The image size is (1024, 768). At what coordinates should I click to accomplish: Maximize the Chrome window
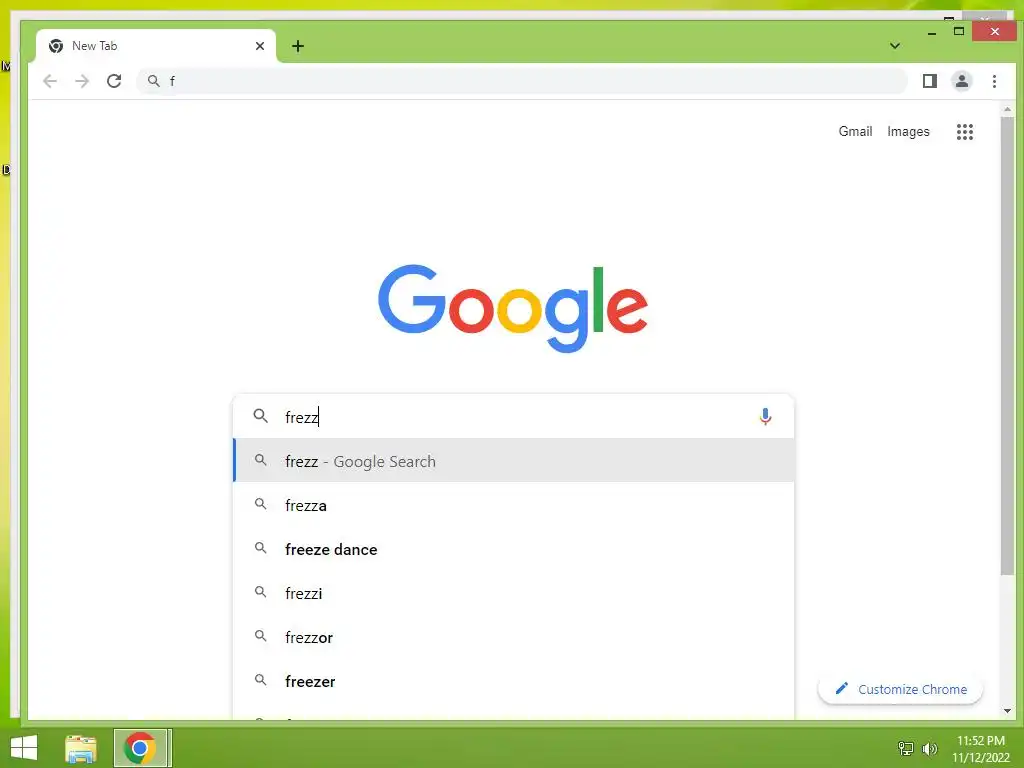959,31
